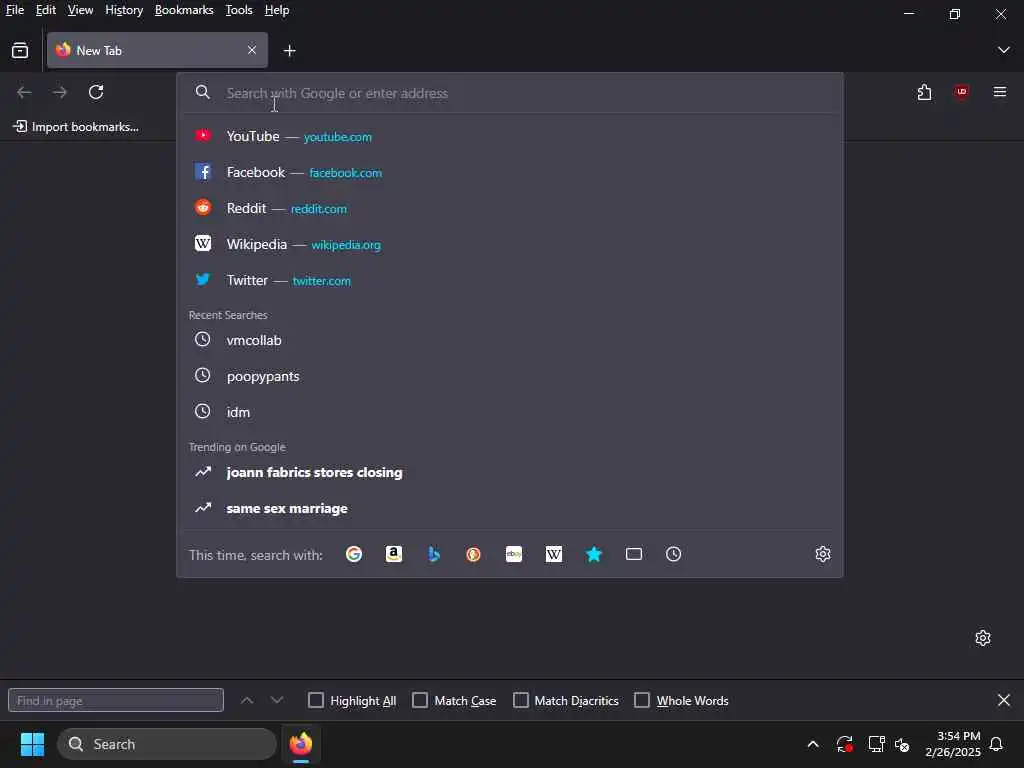Show hidden system tray icons
The width and height of the screenshot is (1024, 768).
click(x=813, y=744)
